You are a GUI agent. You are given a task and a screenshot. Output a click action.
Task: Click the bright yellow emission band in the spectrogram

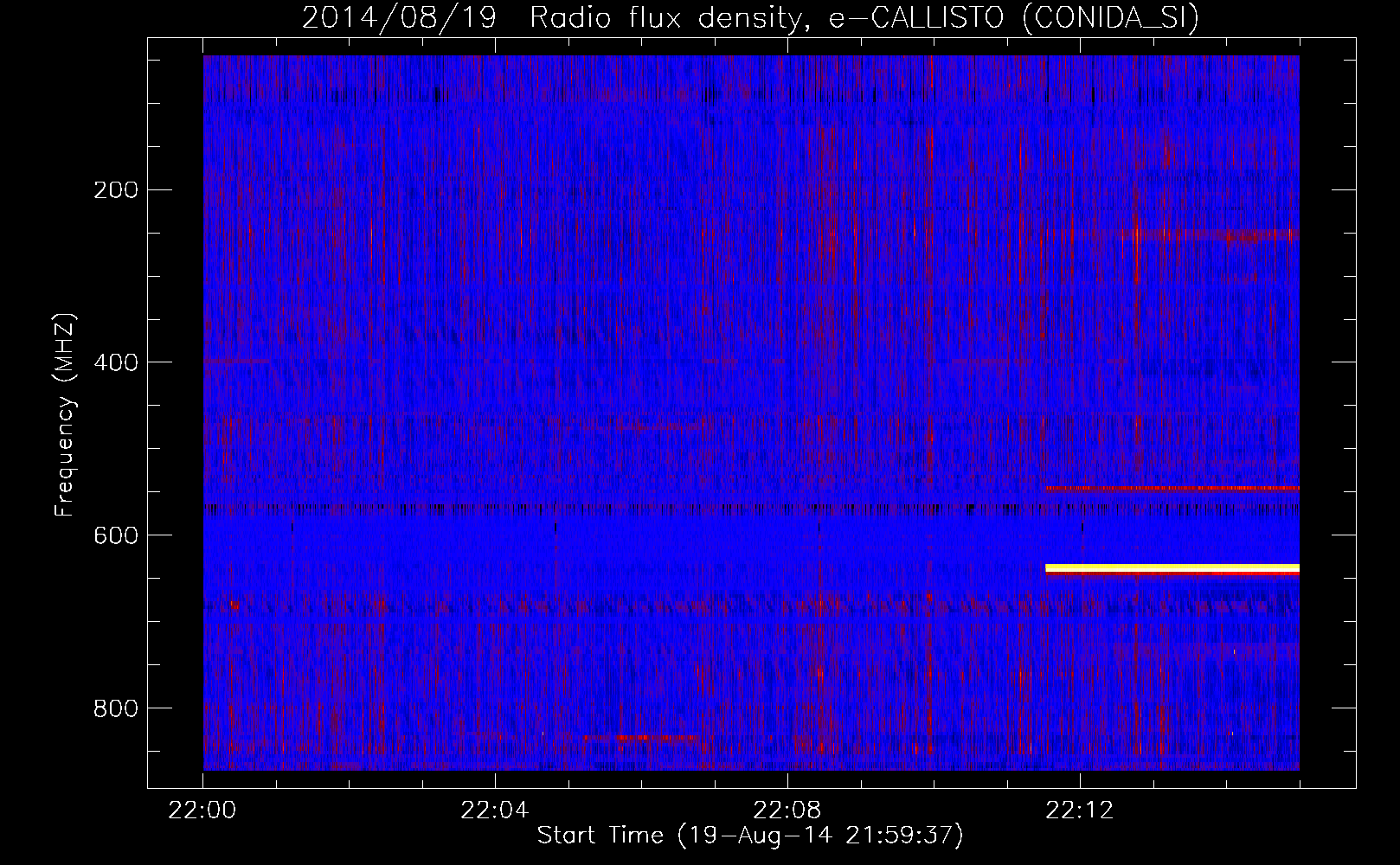(x=1172, y=567)
